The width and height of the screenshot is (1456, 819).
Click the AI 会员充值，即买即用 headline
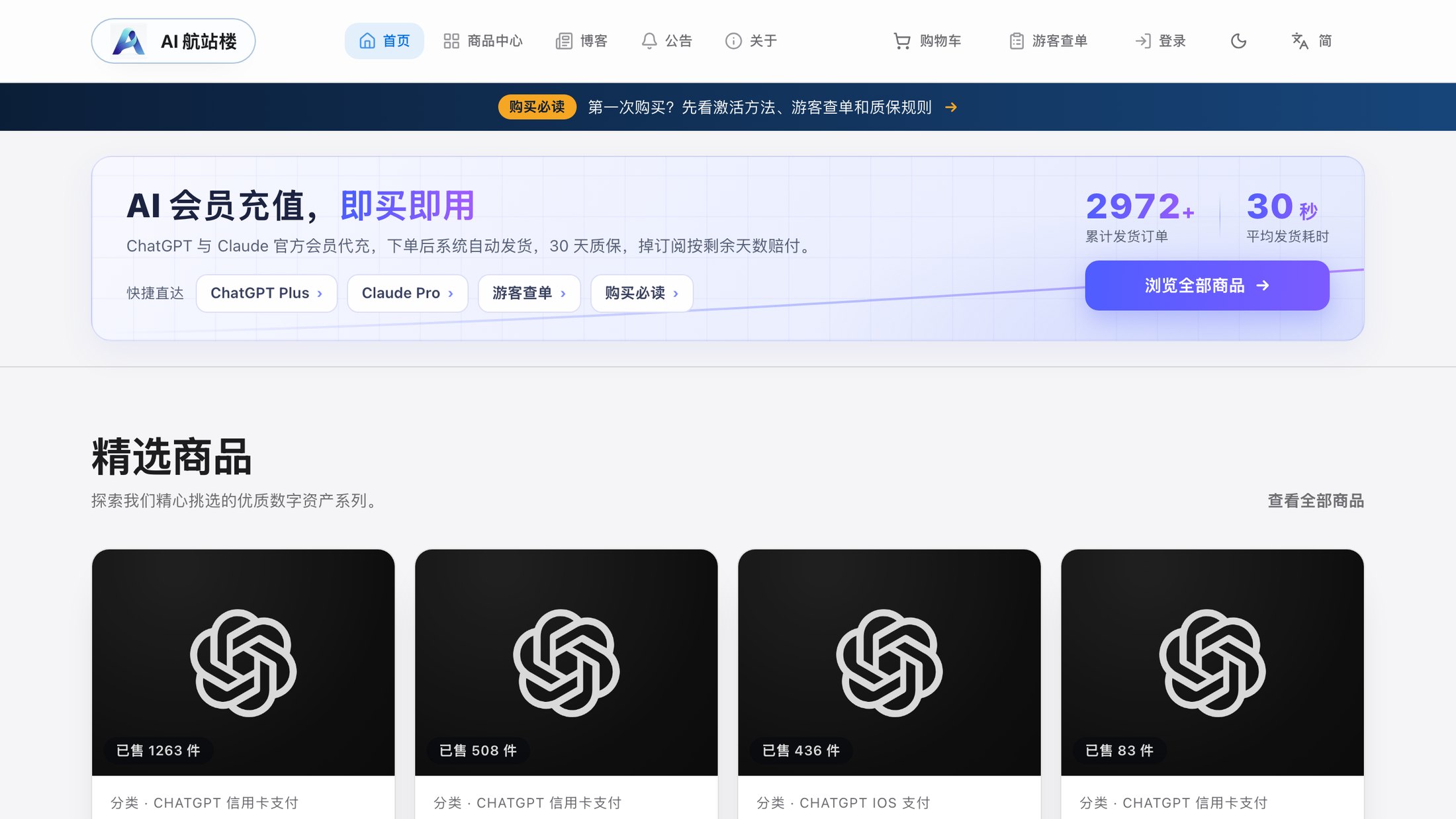[300, 205]
